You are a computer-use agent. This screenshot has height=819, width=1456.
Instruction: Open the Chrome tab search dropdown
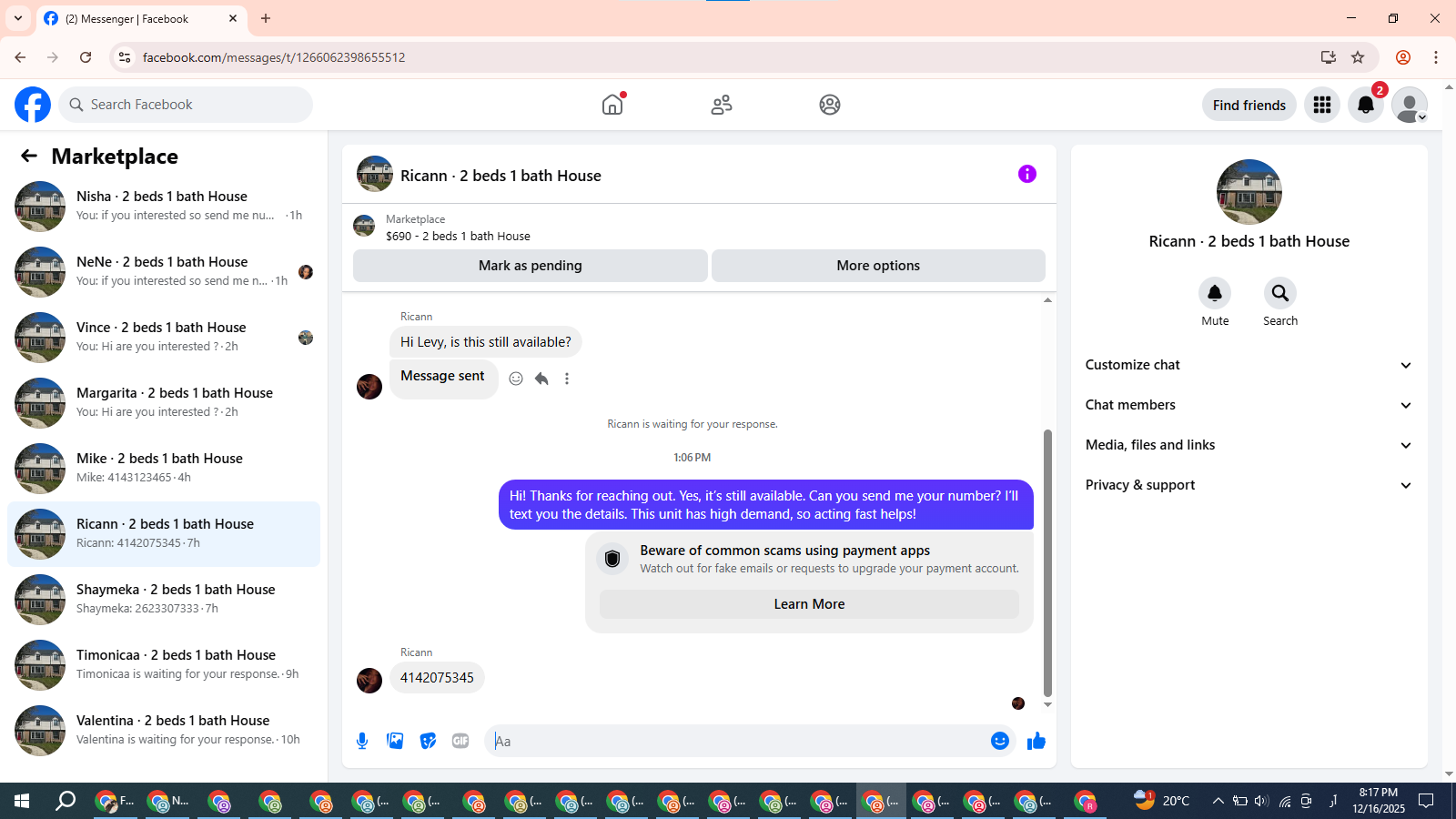pyautogui.click(x=18, y=18)
